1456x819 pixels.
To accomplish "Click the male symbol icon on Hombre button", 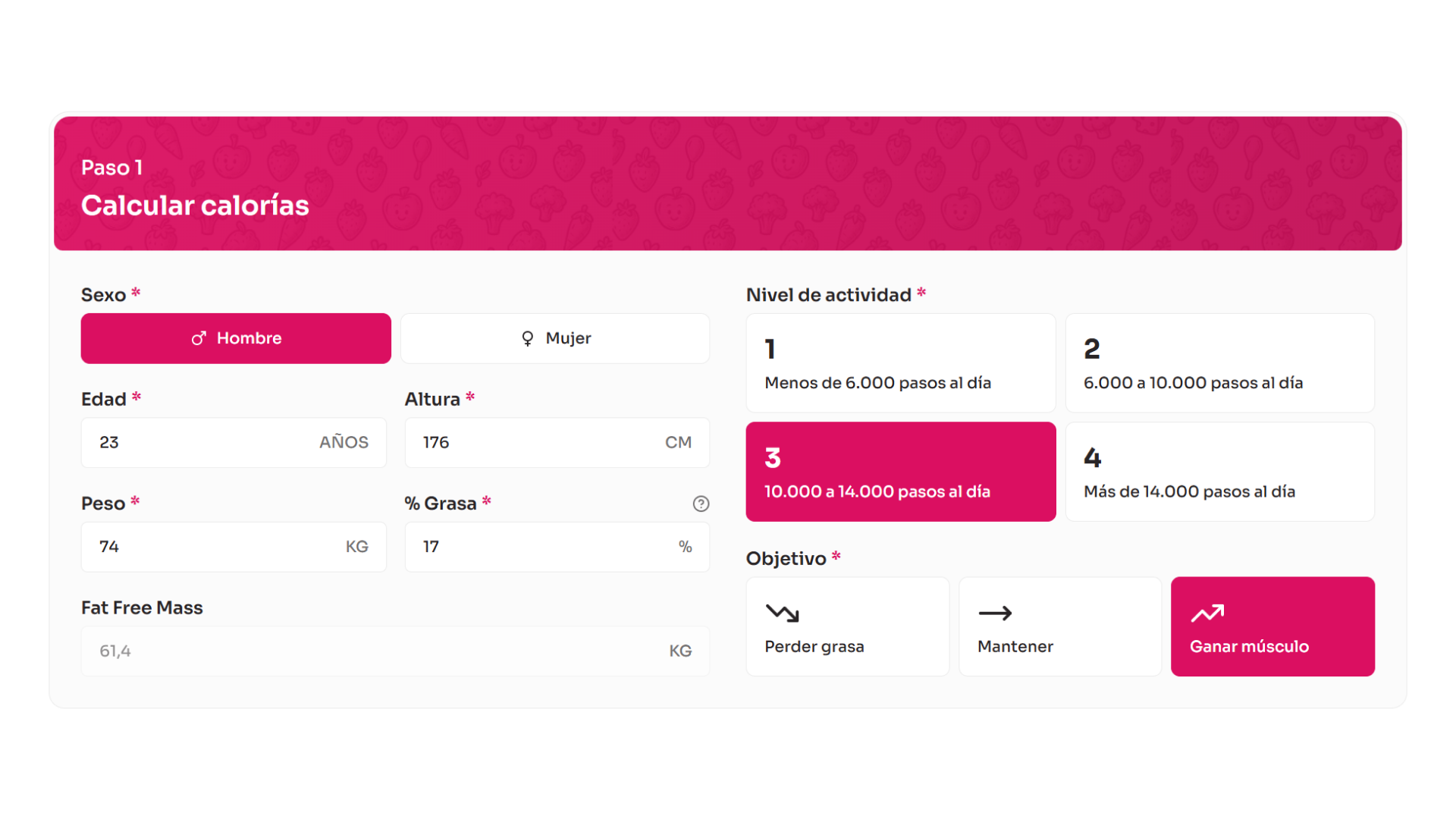I will [199, 338].
